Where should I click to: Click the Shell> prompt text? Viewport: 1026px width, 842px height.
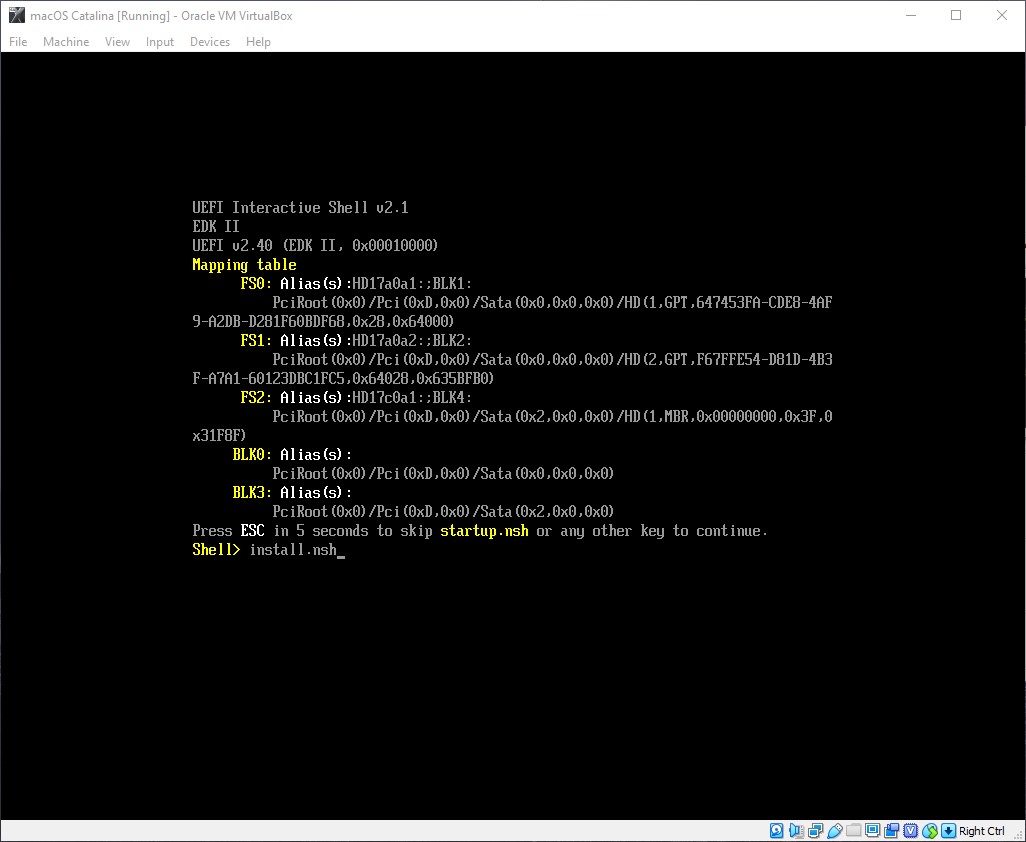tap(217, 550)
